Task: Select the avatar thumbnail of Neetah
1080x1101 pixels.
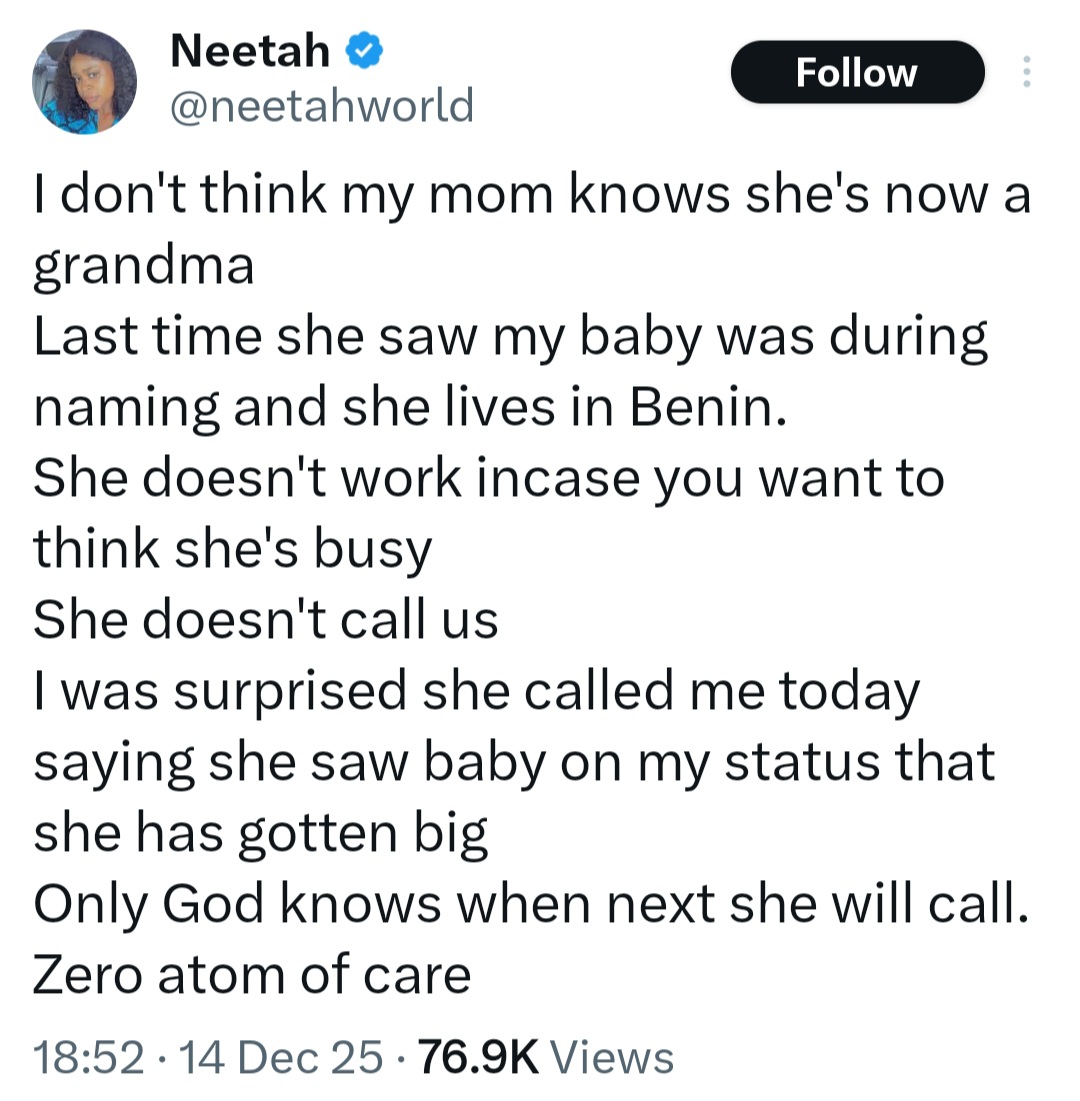Action: click(x=85, y=80)
